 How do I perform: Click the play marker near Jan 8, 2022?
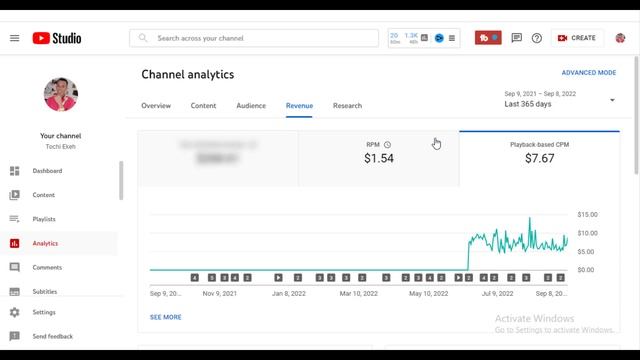tap(278, 278)
